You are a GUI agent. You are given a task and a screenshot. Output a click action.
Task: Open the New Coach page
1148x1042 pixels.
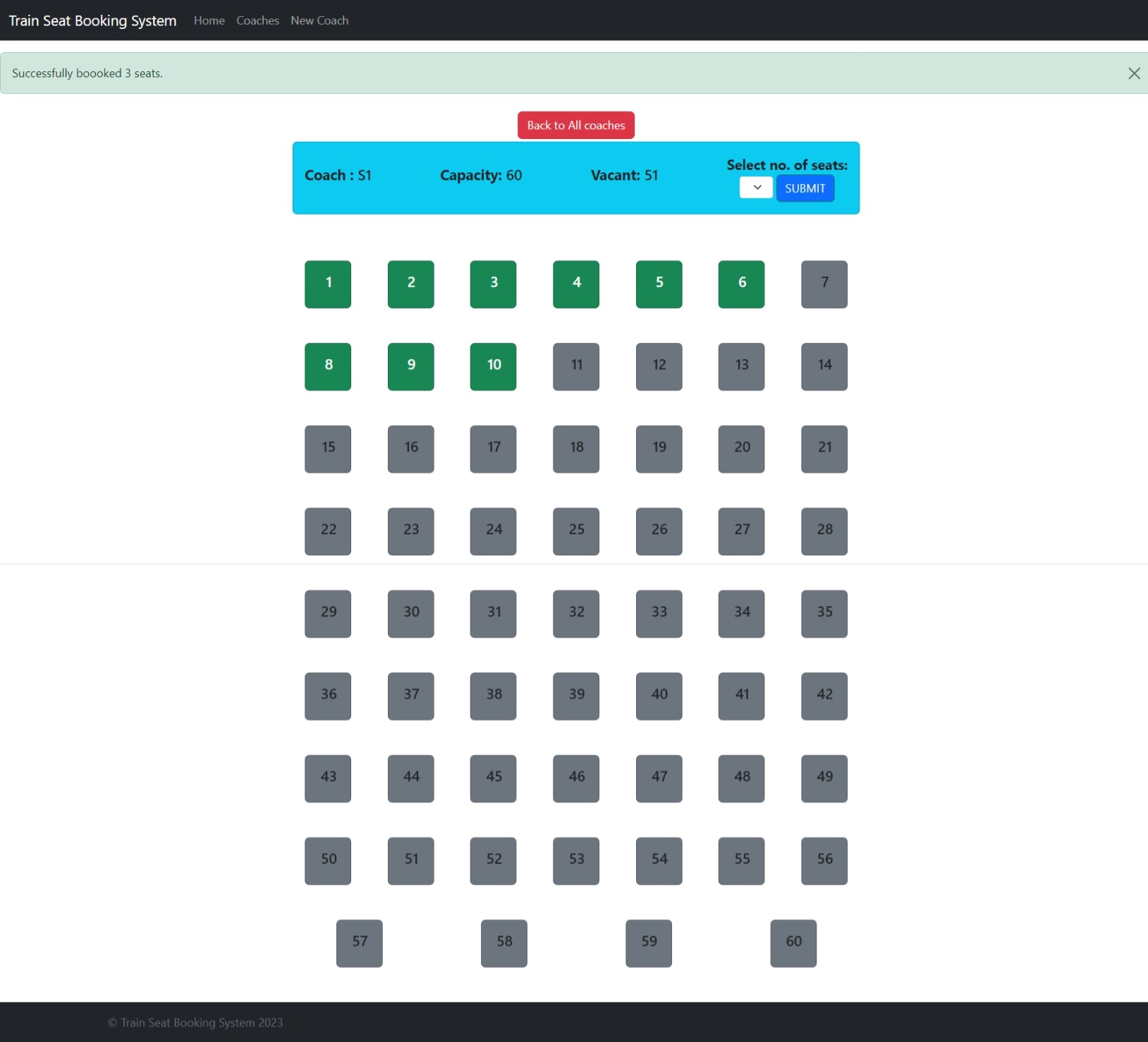tap(319, 20)
